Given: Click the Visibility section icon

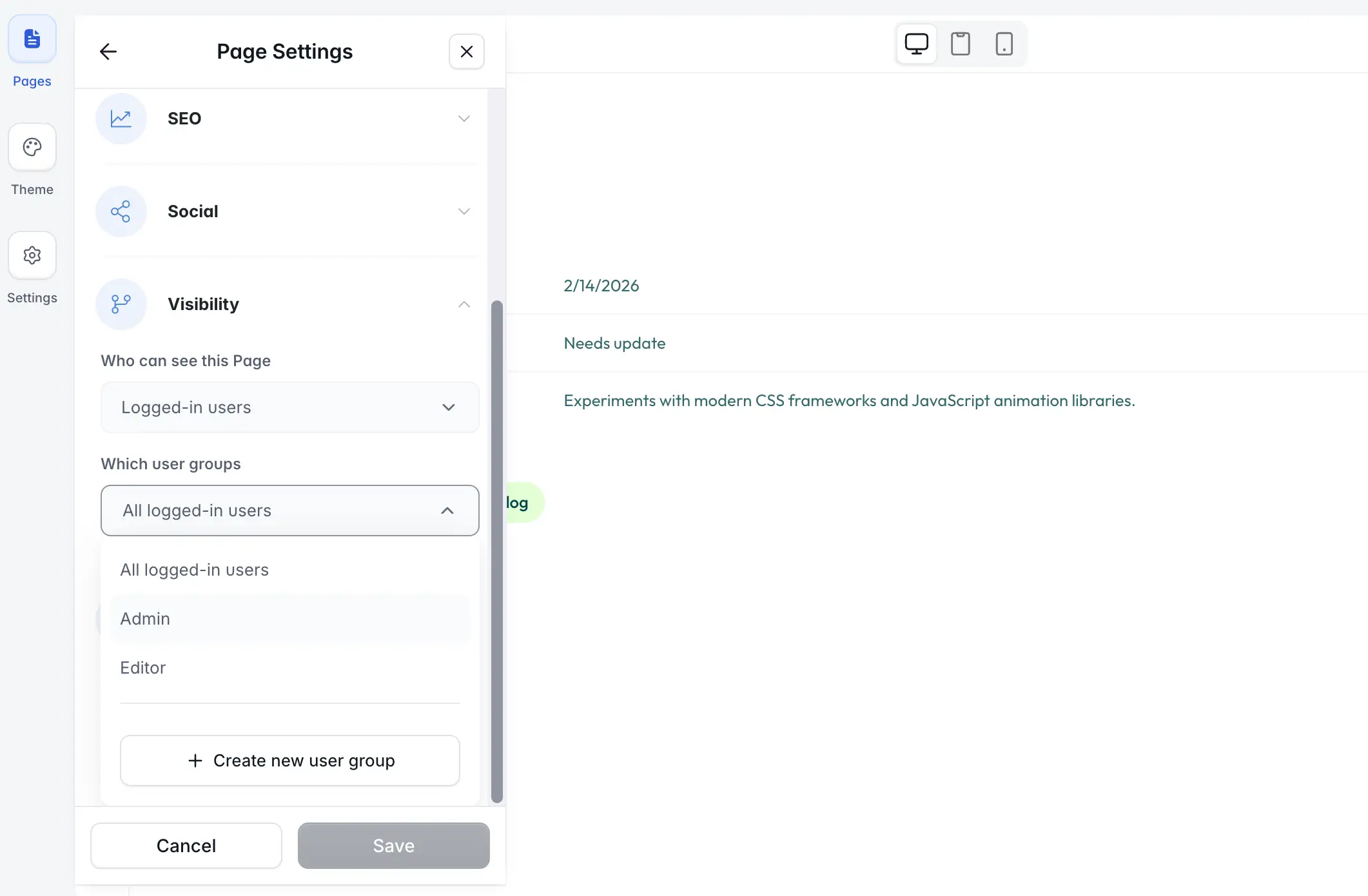Looking at the screenshot, I should point(121,304).
